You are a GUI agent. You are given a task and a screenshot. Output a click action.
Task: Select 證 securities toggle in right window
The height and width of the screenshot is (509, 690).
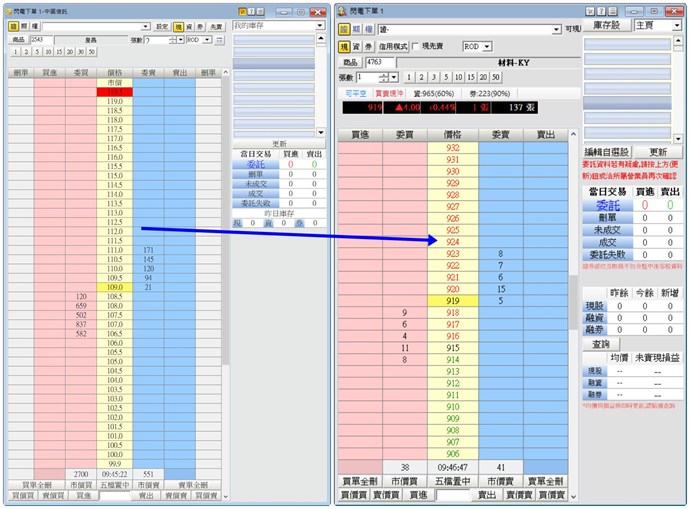click(x=344, y=29)
